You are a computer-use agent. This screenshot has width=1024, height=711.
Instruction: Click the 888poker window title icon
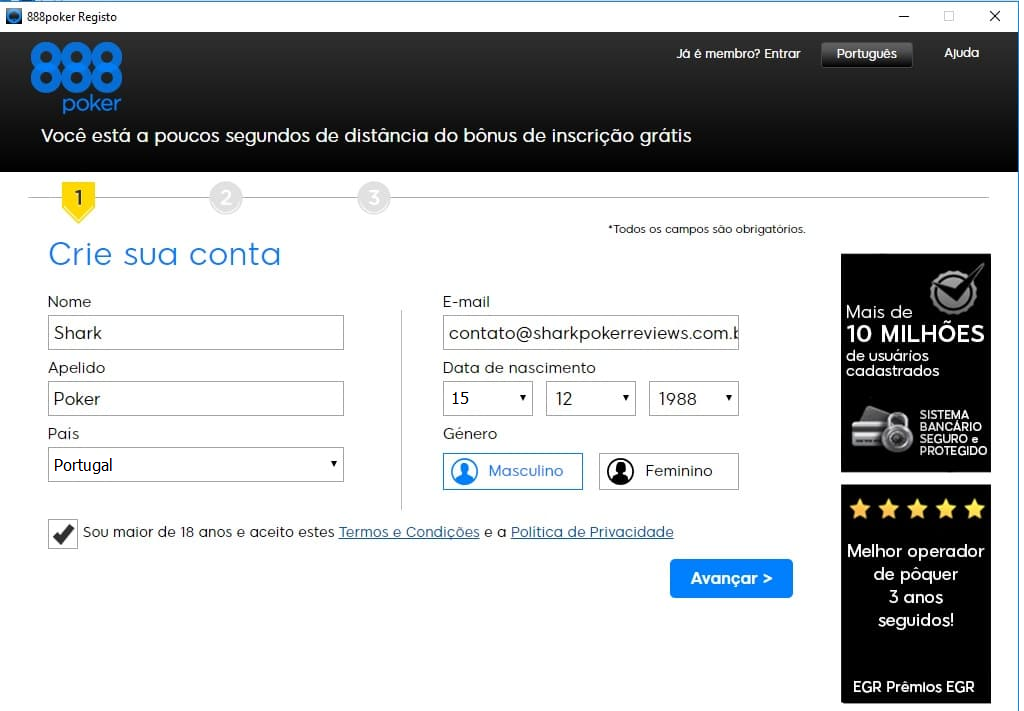(14, 16)
